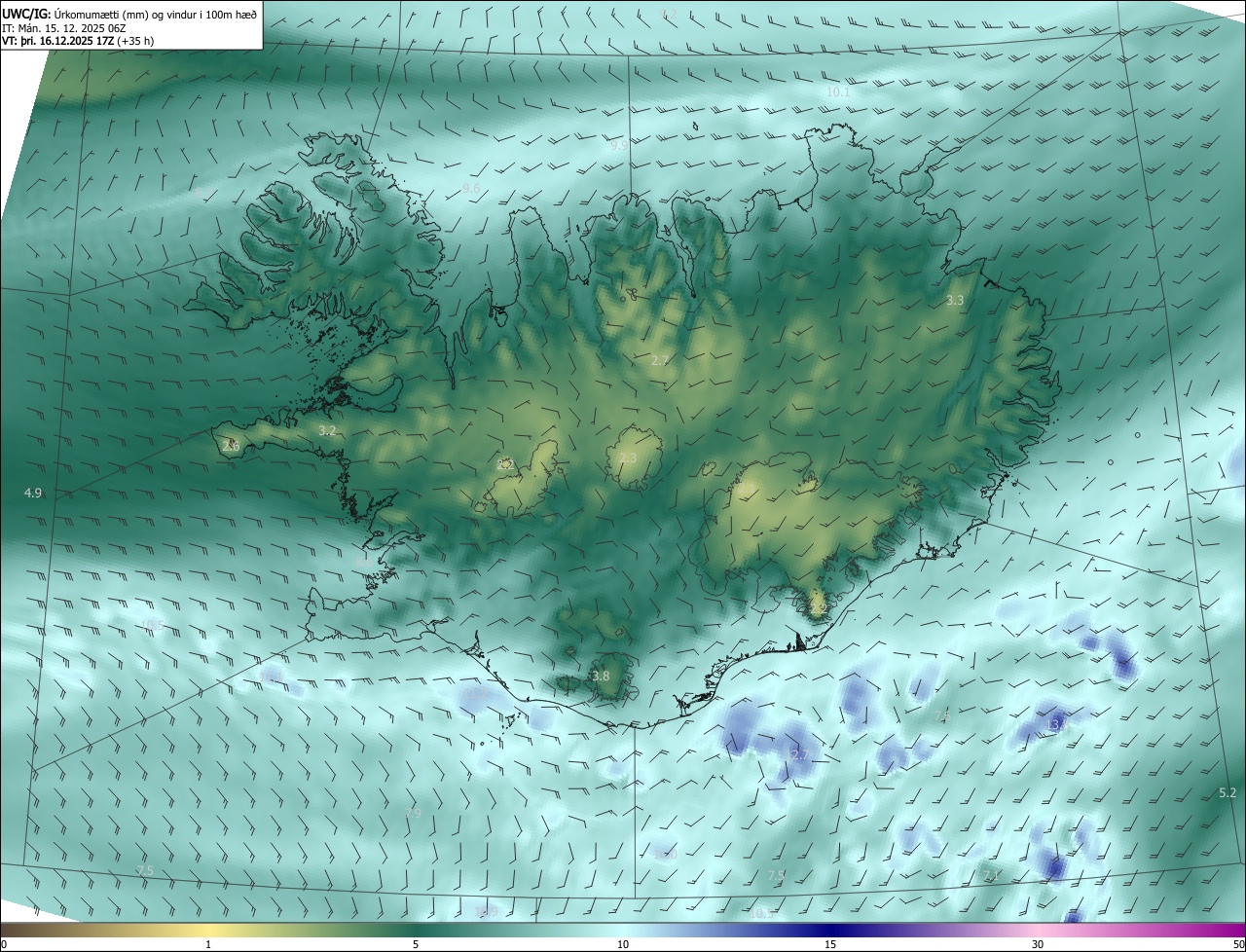Click the valid time line "VT: þri. 16.12.2025 17Z"
Screen dimensions: 1246x952
click(x=57, y=41)
